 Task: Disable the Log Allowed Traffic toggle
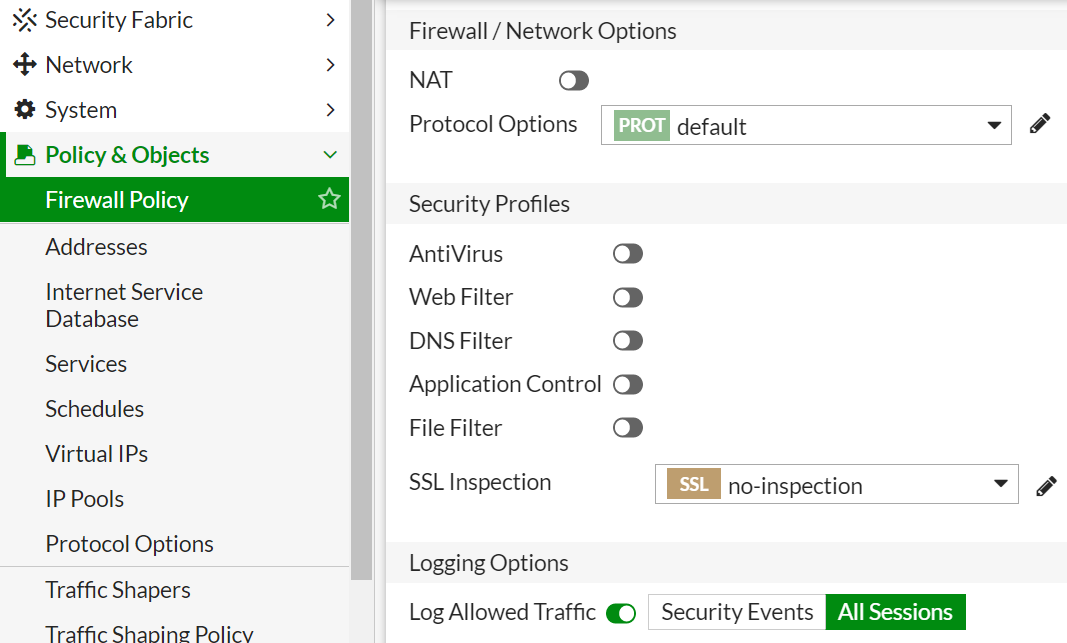point(621,613)
